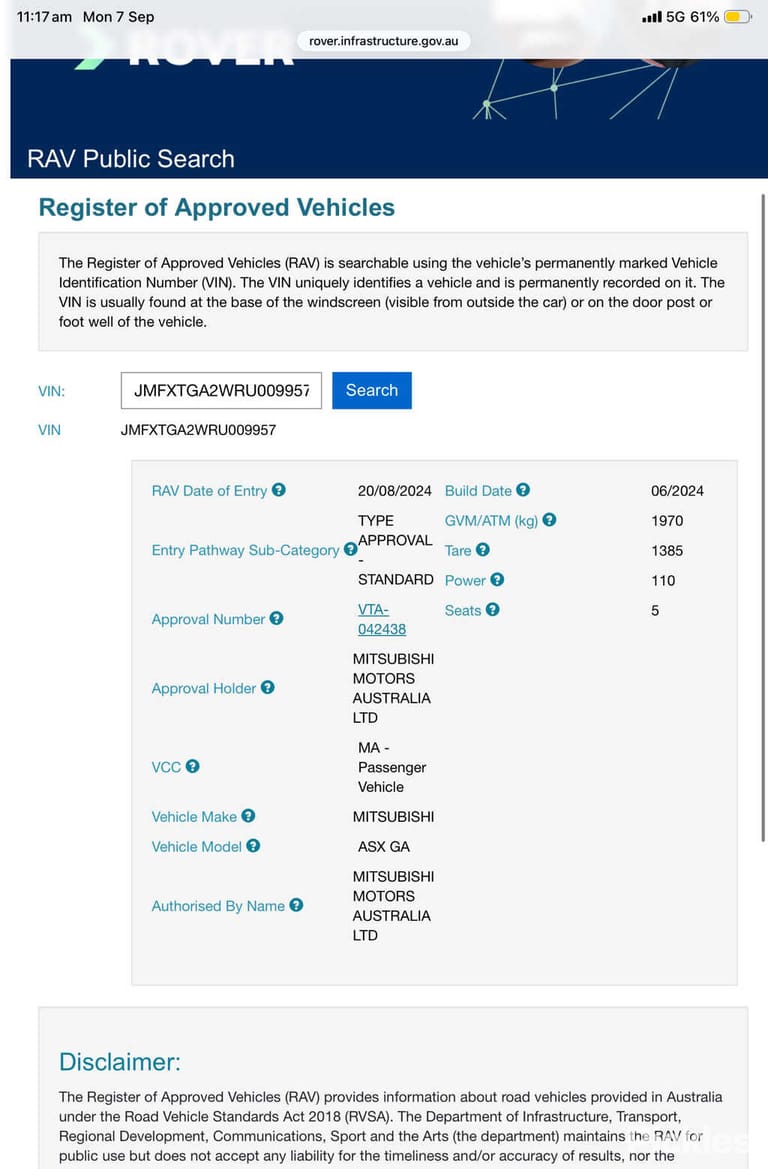Open Build Date help icon

click(523, 490)
